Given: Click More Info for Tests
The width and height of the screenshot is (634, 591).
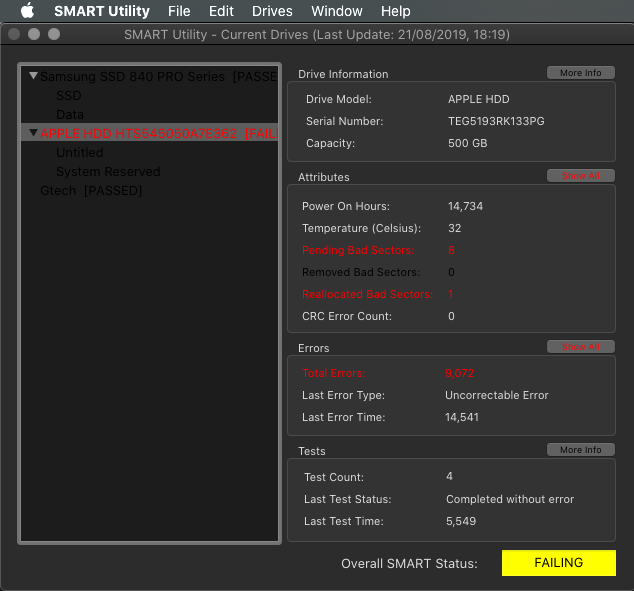Looking at the screenshot, I should pos(581,450).
